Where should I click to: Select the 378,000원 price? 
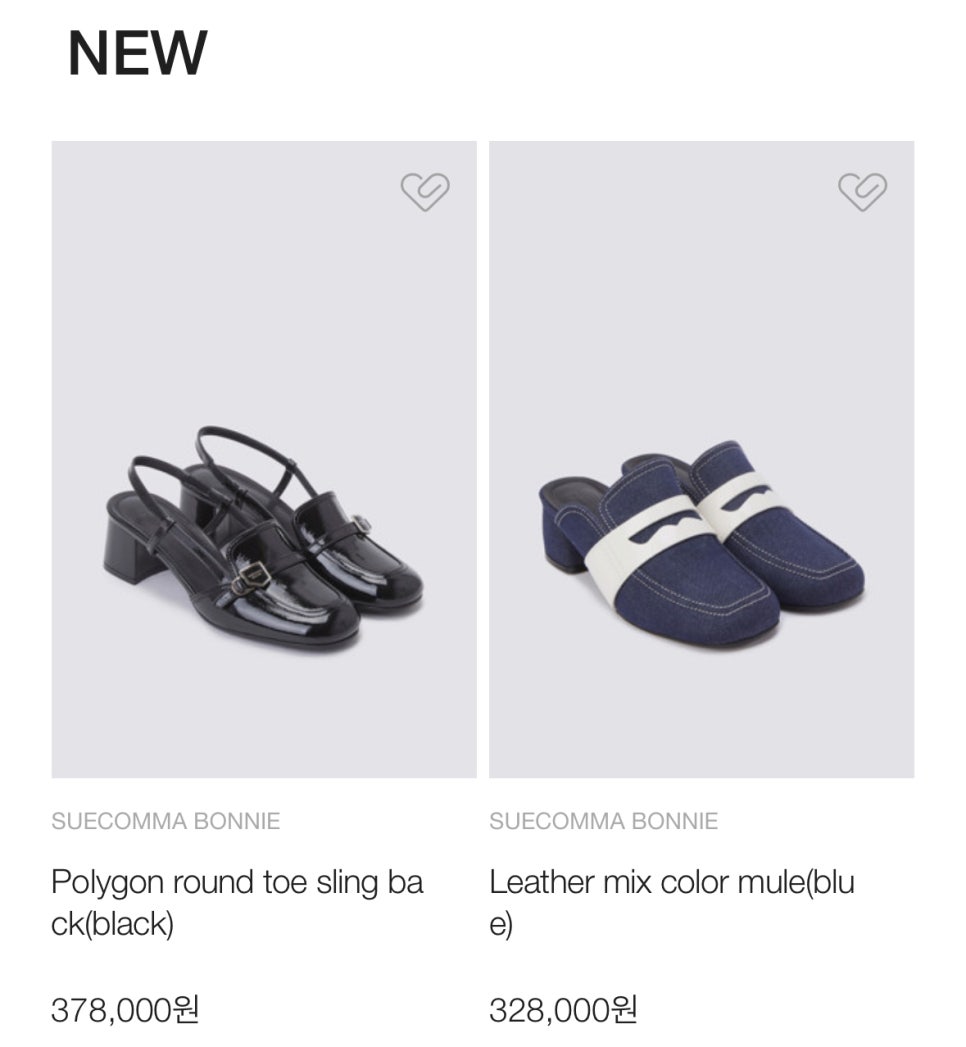click(x=125, y=1010)
